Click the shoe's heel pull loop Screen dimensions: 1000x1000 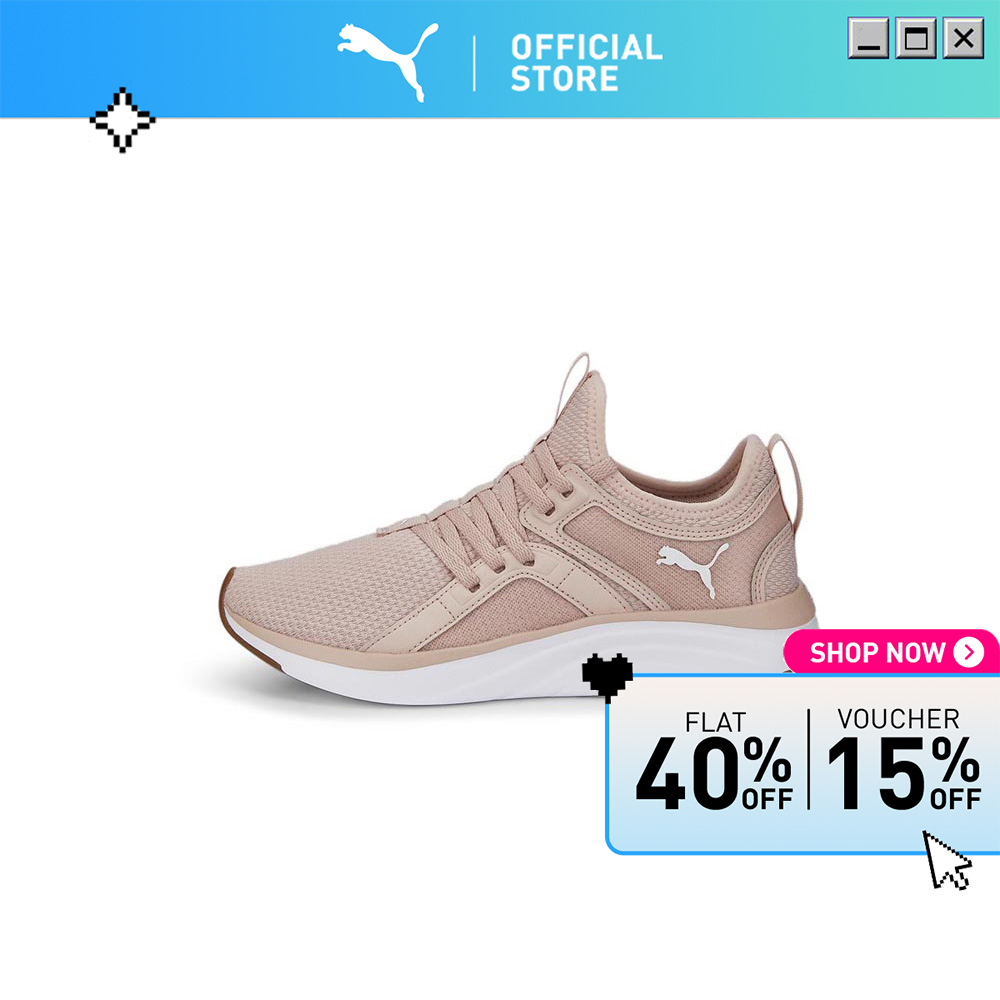786,475
